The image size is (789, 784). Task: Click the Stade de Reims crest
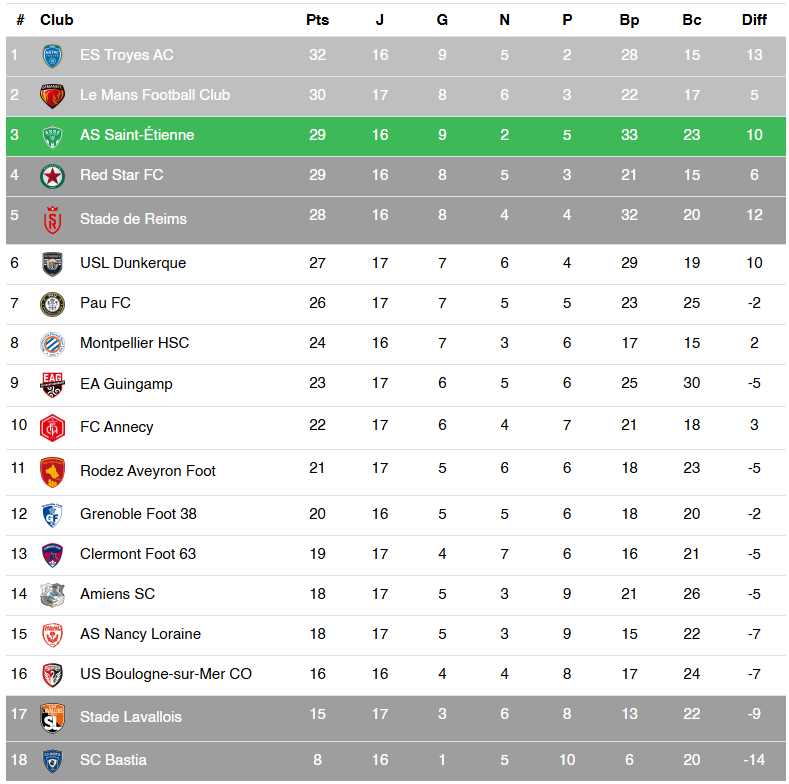(x=52, y=220)
